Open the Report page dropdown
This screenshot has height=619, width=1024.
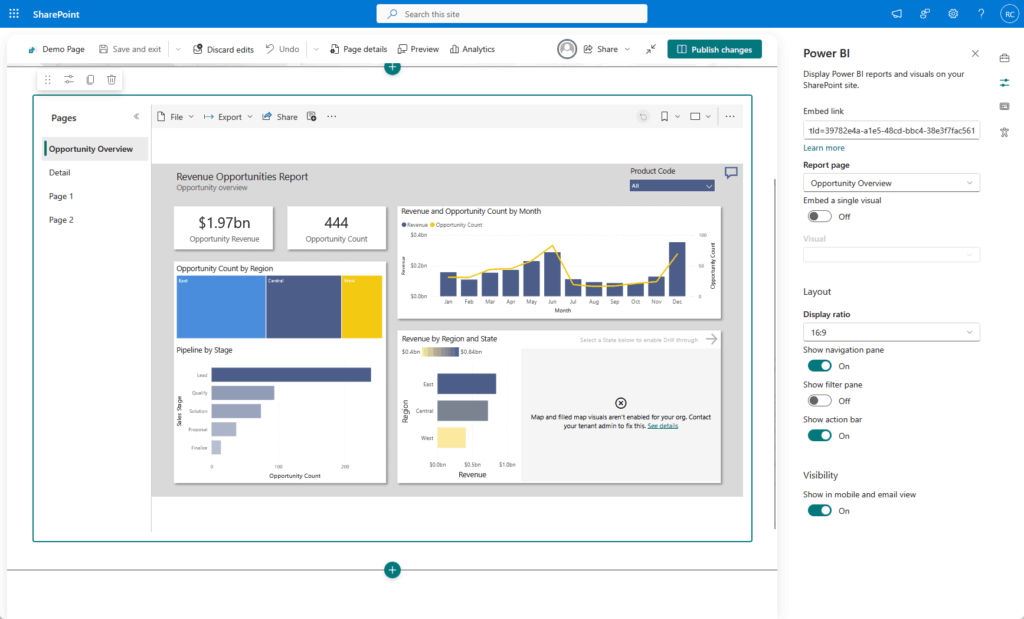(x=891, y=183)
